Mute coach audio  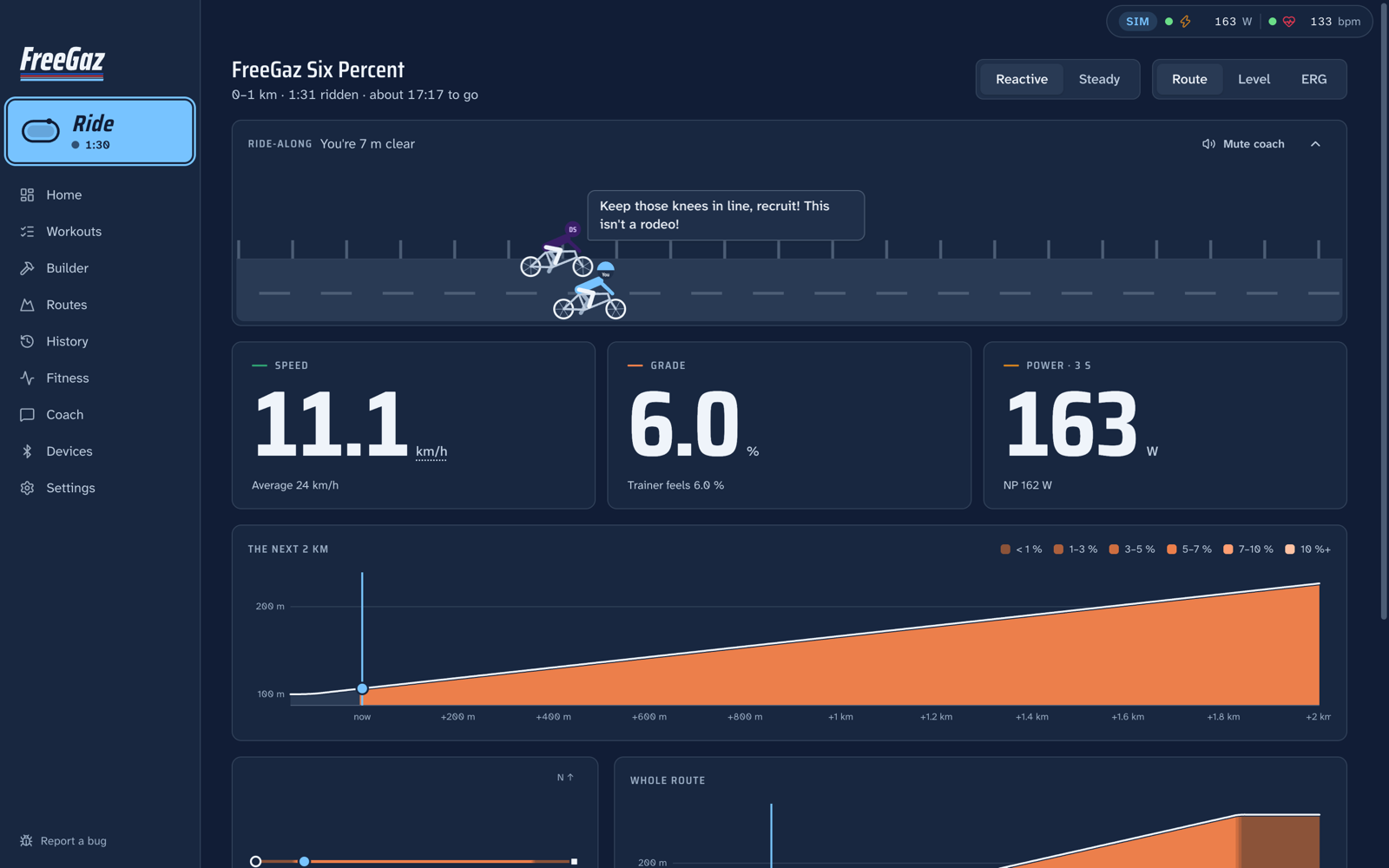[1243, 144]
